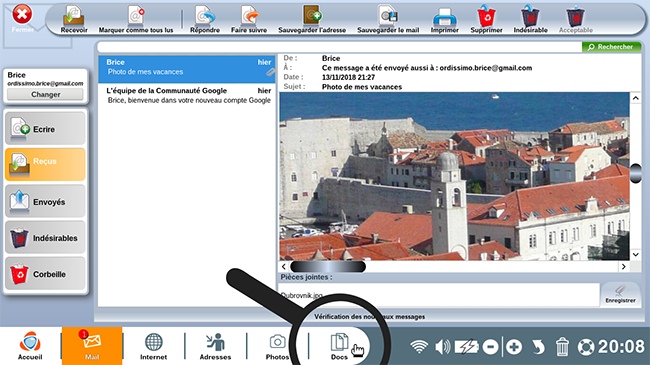
Task: Click the left arrow of the horizontal scrollbar
Action: (284, 267)
